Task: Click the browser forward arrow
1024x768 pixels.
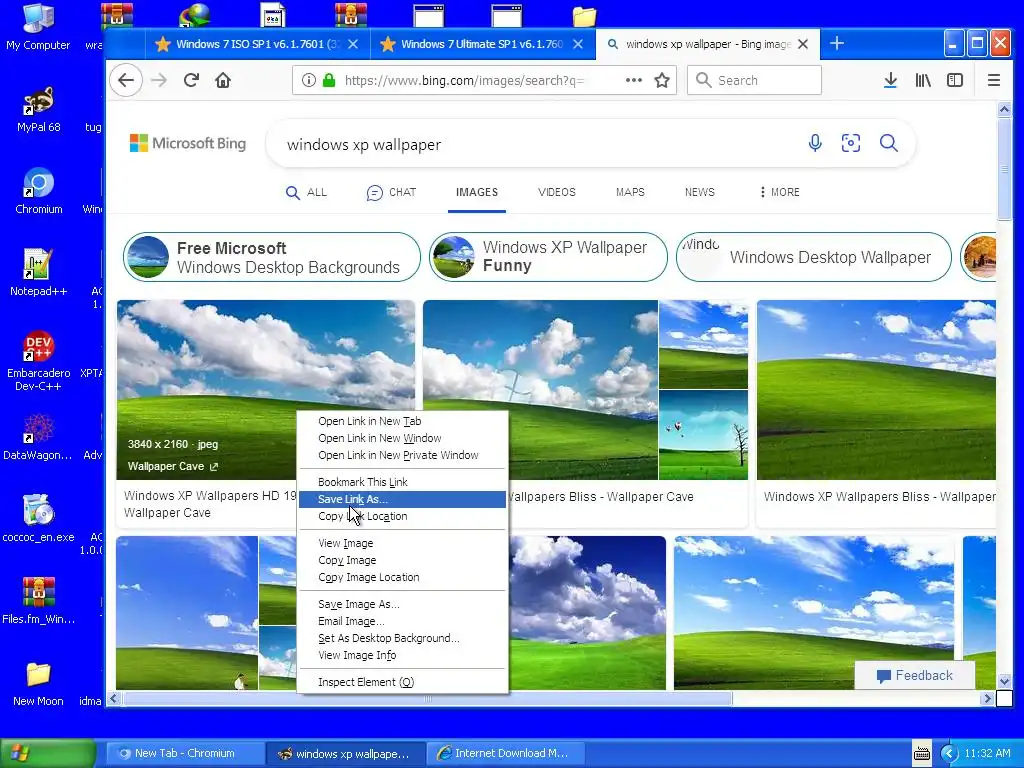Action: coord(159,80)
